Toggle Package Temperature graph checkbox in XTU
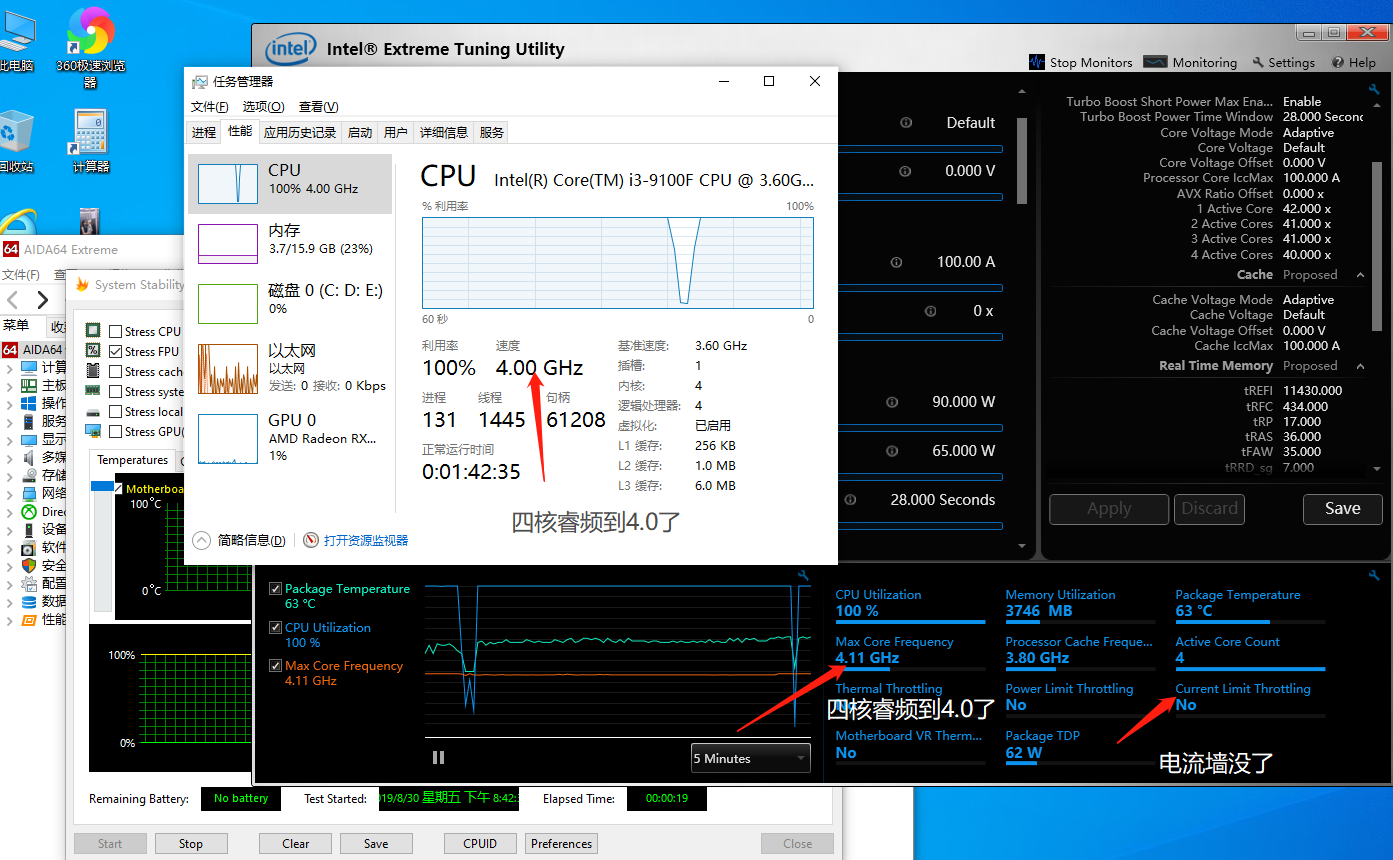Screen dimensions: 1393x860 (275, 589)
